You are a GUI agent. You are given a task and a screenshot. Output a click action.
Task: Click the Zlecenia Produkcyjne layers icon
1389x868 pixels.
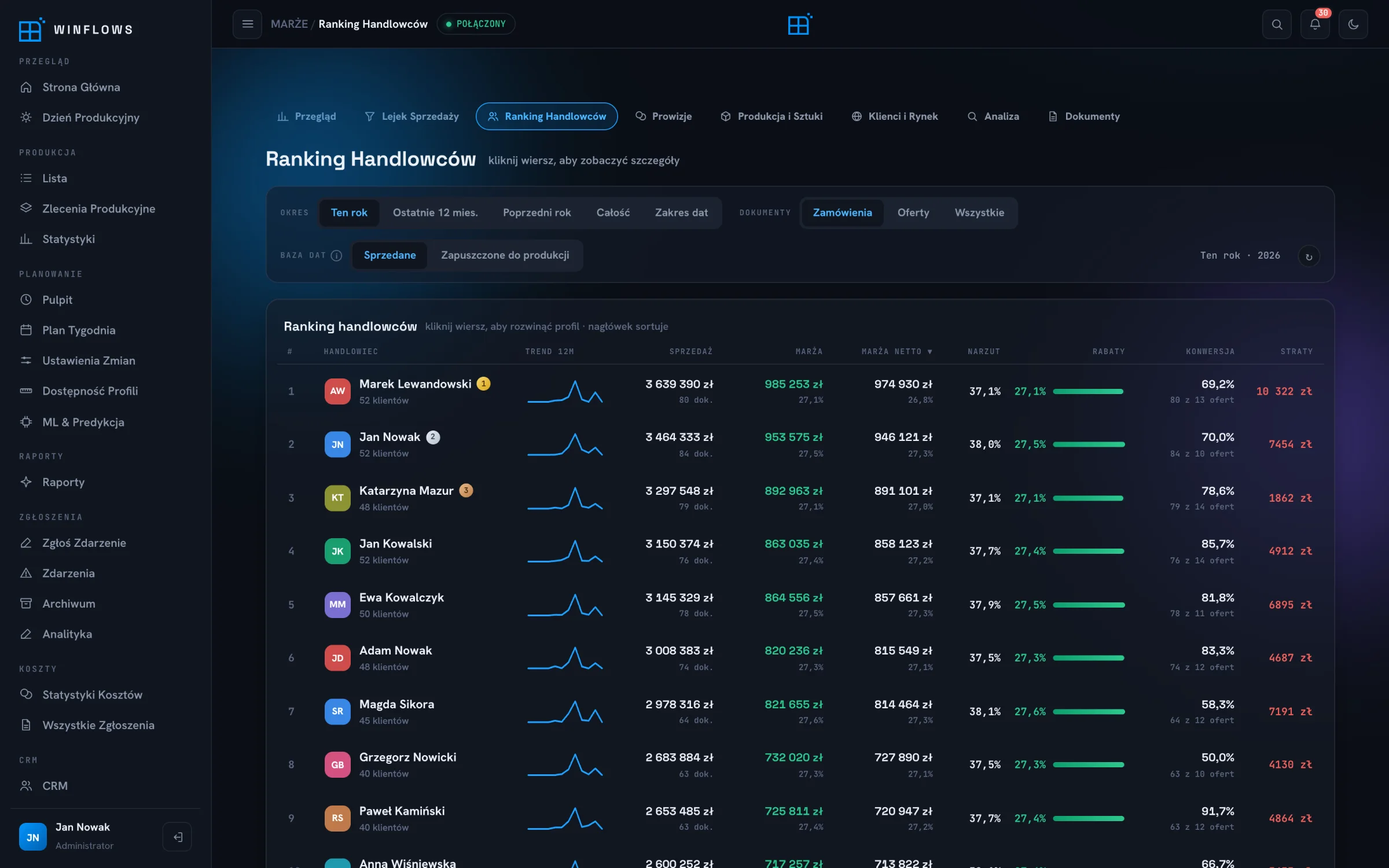click(x=26, y=208)
